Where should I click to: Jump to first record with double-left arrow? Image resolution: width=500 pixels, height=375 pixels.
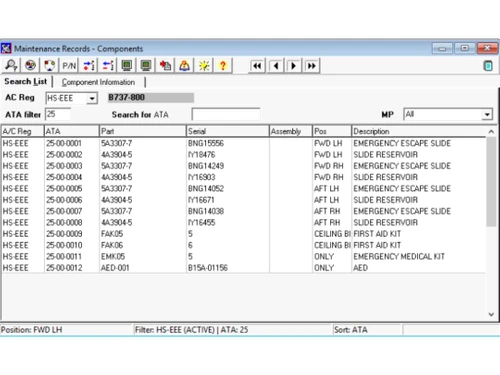click(257, 66)
